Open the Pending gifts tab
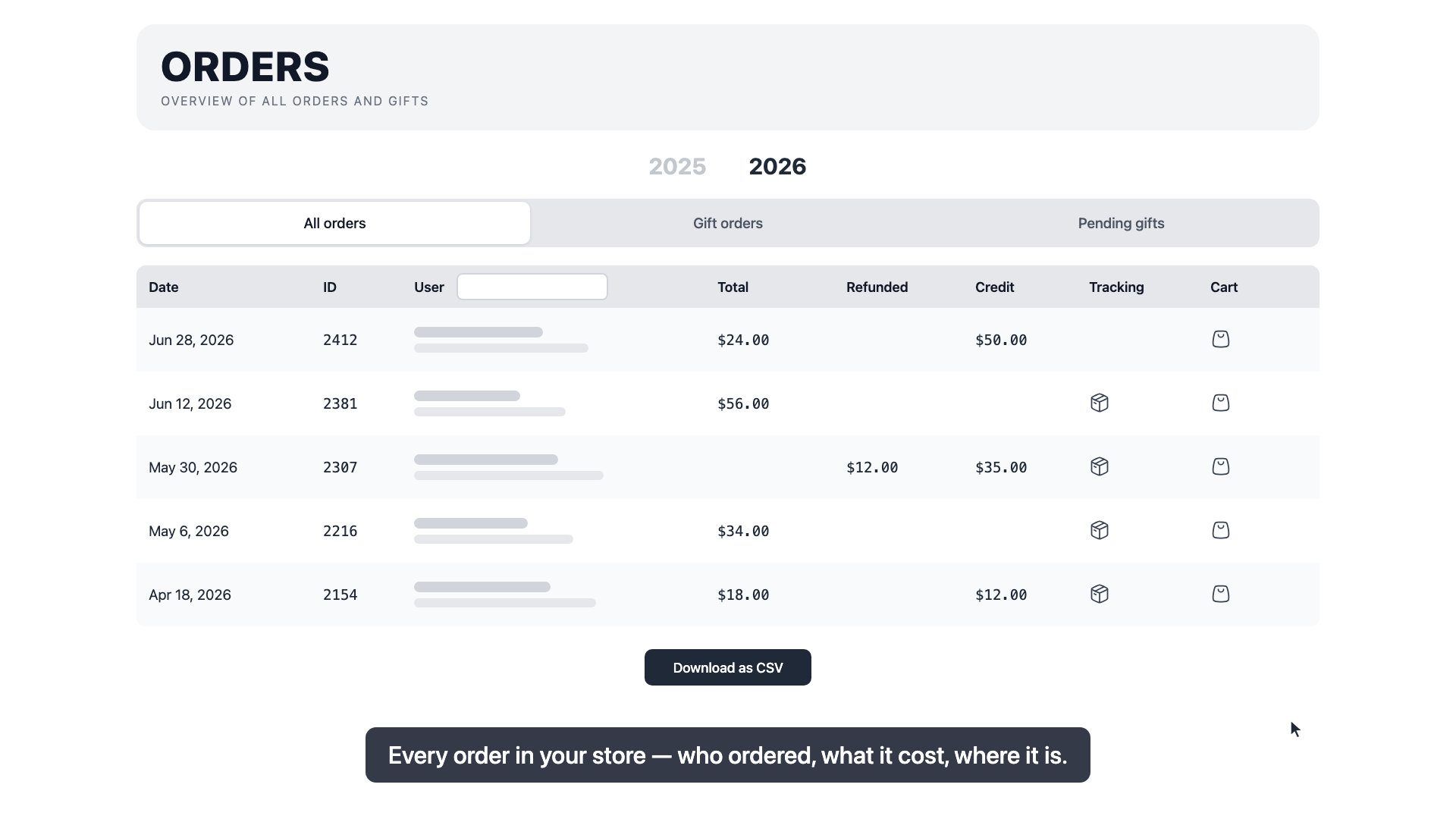The image size is (1456, 819). 1121,223
